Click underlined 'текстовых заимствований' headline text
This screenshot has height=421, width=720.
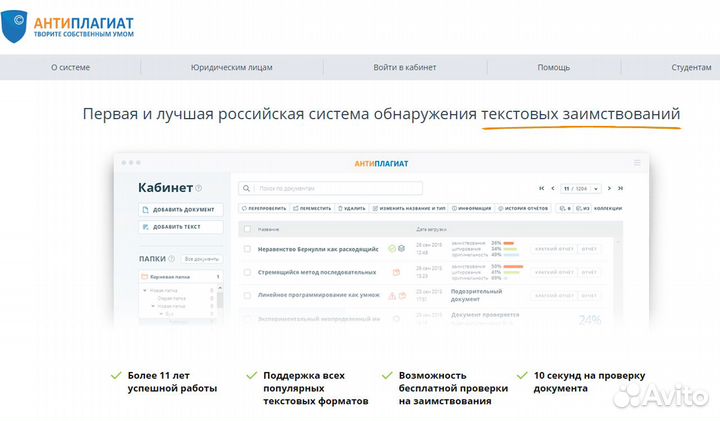580,114
